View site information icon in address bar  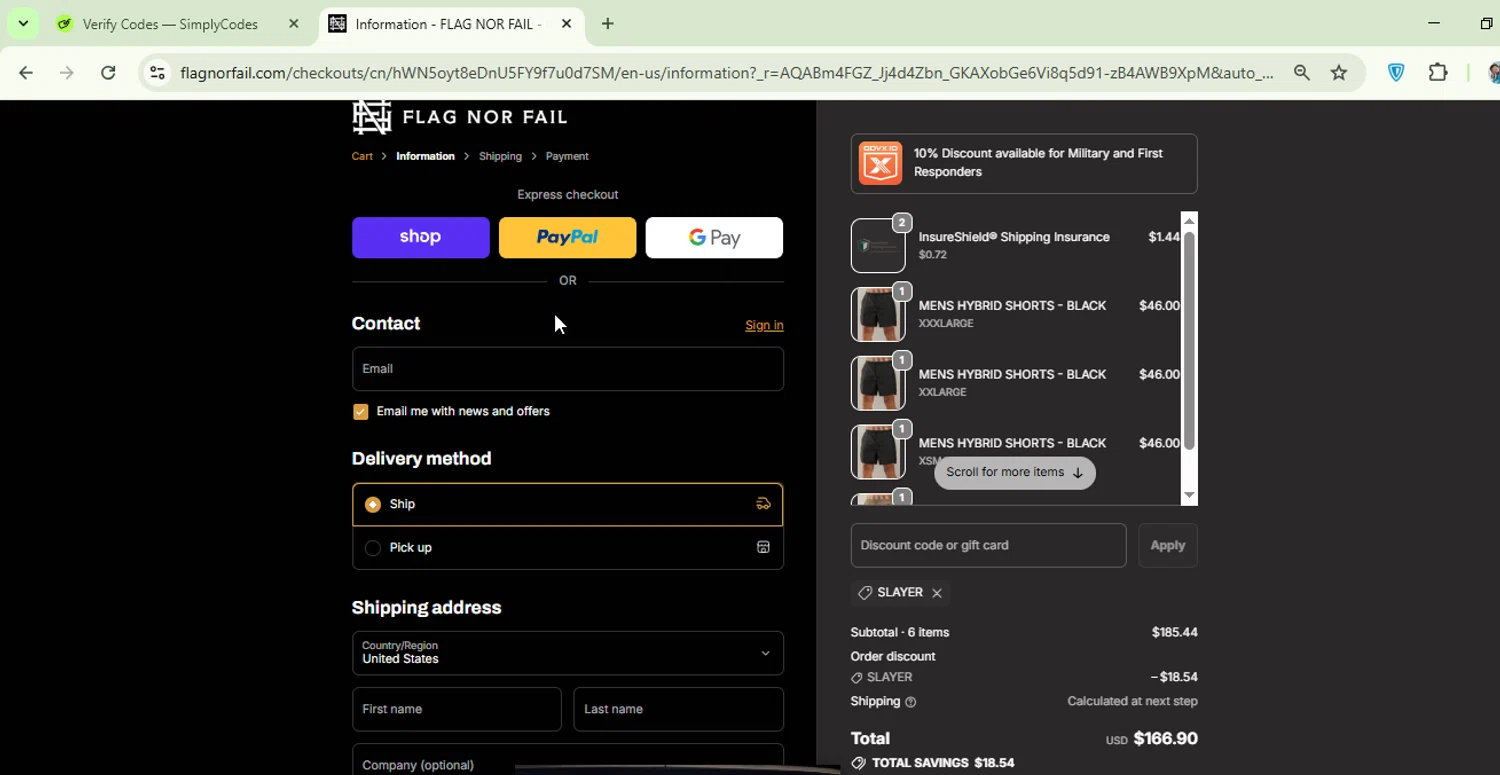click(156, 73)
